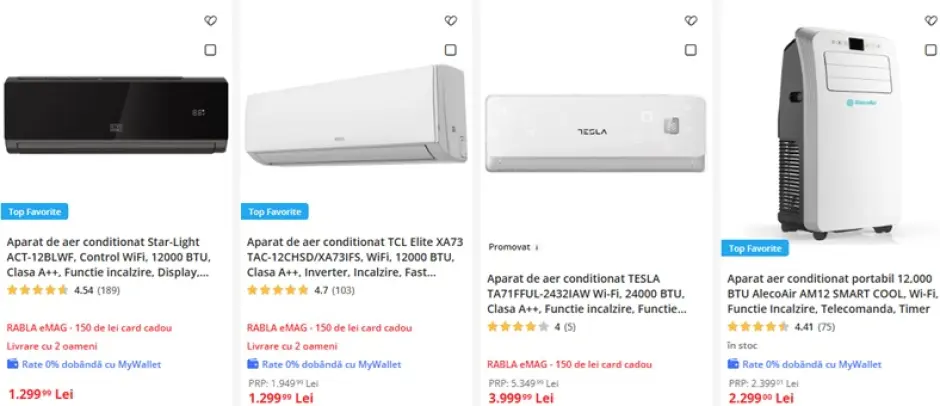Screen dimensions: 940x406
Task: Favorite the TCL Elite XA73 product
Action: click(x=451, y=20)
